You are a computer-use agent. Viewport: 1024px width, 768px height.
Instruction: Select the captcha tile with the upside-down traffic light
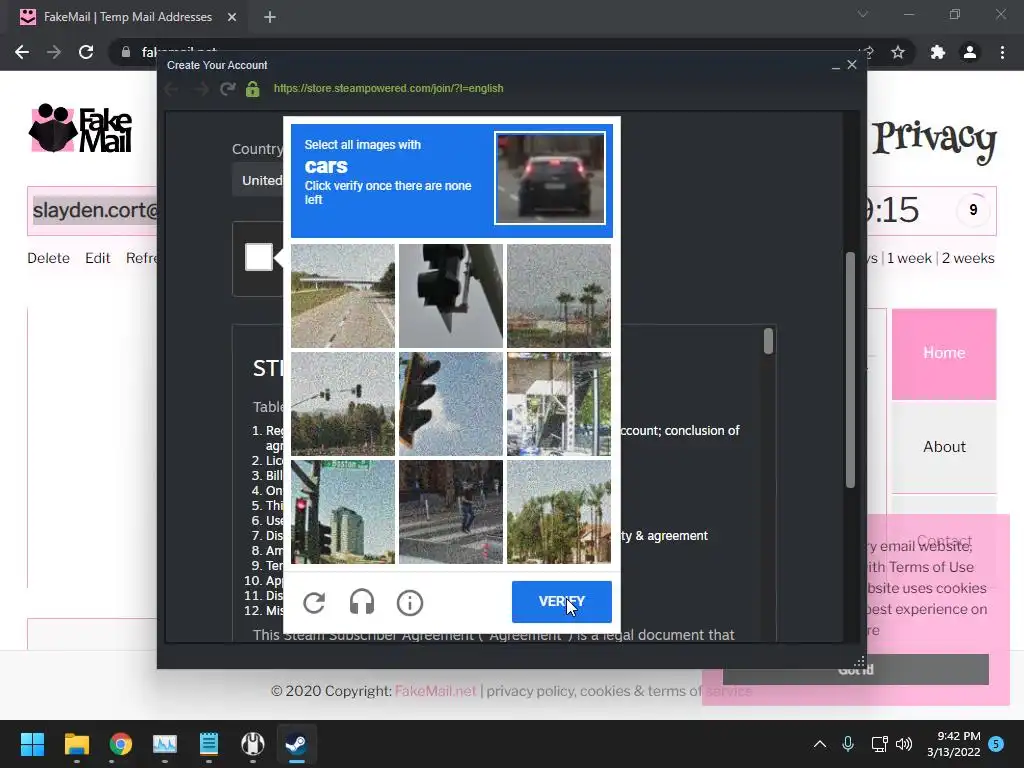[x=451, y=296]
